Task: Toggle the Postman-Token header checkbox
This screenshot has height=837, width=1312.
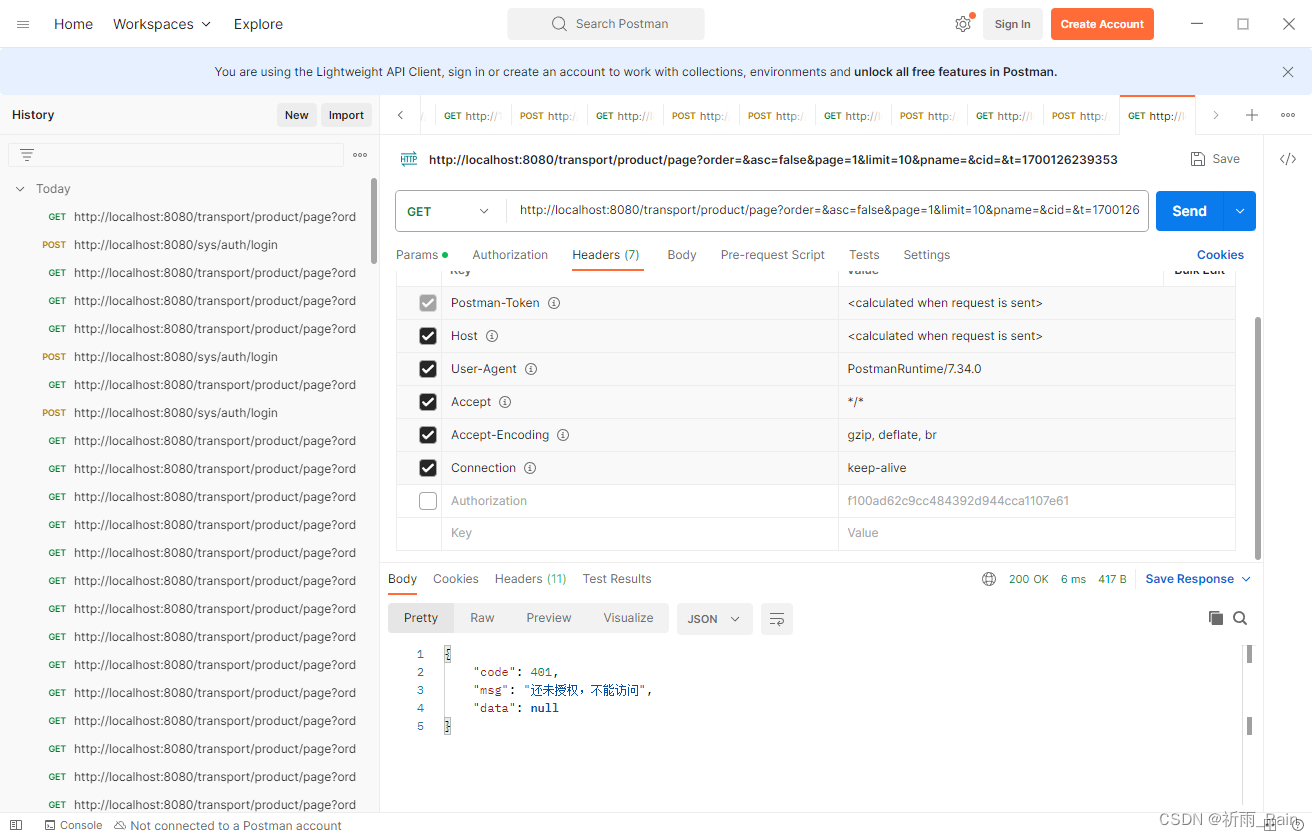Action: tap(428, 303)
